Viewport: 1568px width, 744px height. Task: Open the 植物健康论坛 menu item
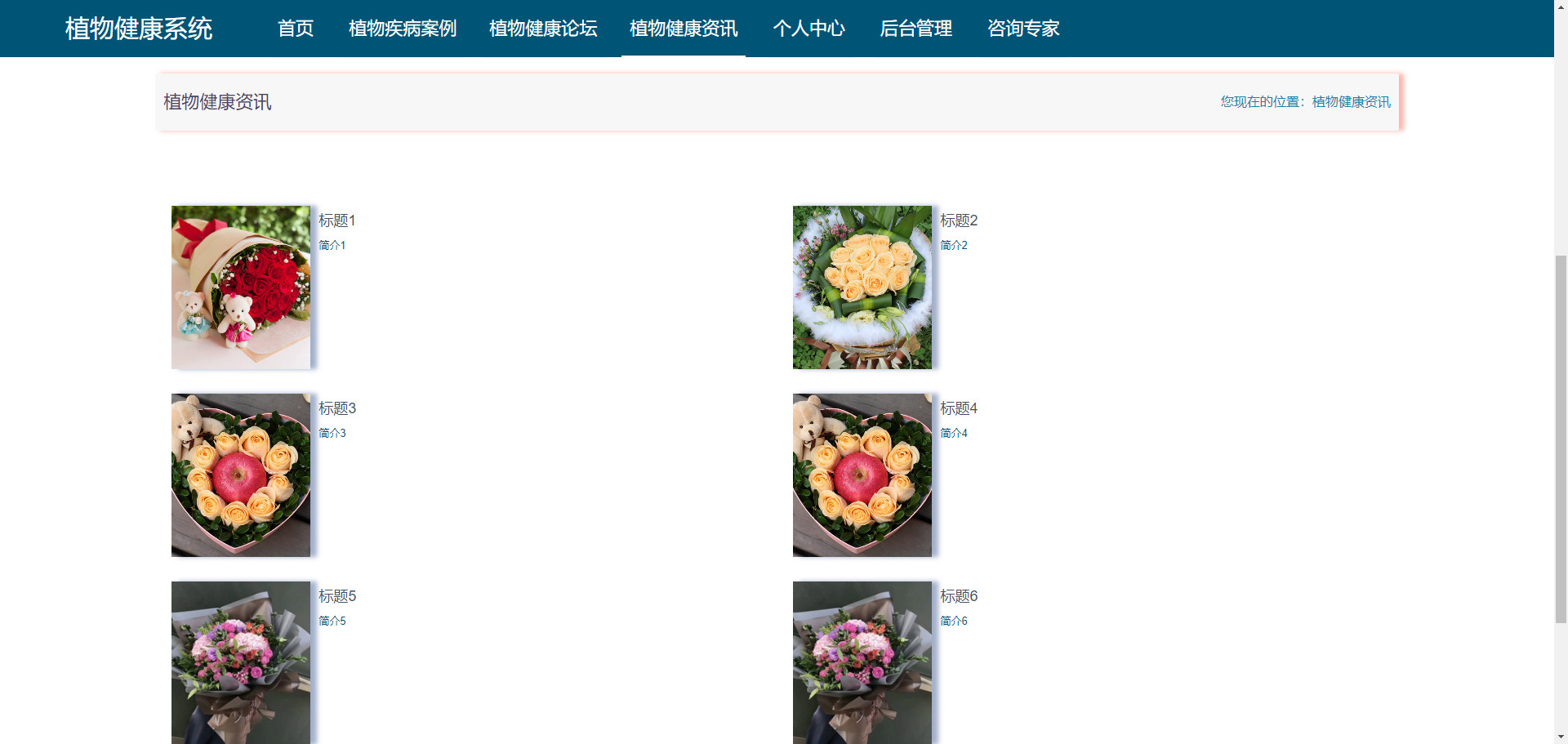(x=543, y=29)
